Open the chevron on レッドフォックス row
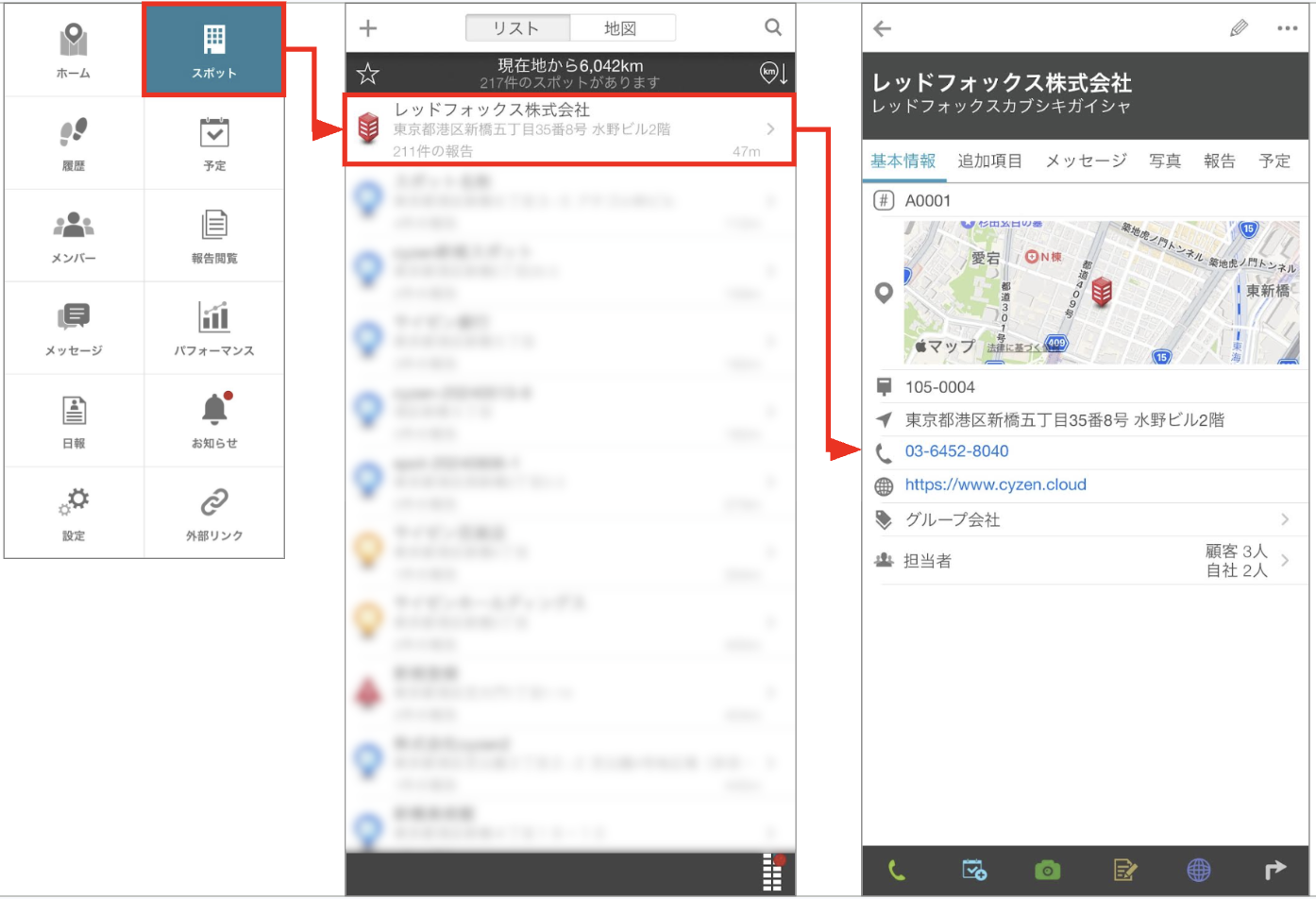Viewport: 1316px width, 899px height. [x=770, y=129]
